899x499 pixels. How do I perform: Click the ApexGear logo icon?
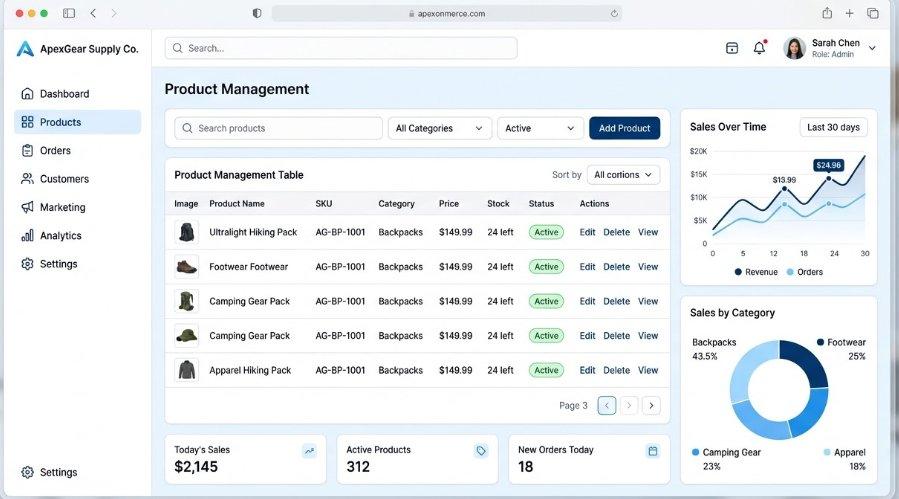25,49
